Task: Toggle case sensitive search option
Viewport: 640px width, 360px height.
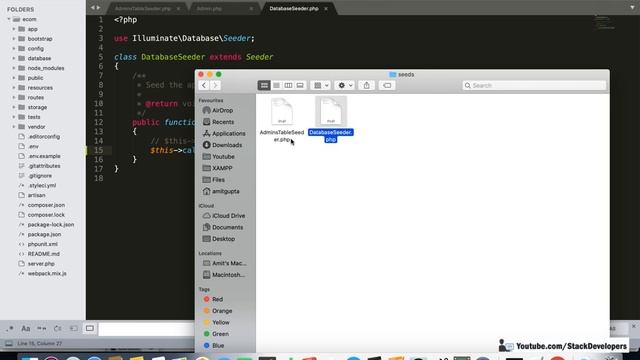Action: click(x=26, y=329)
